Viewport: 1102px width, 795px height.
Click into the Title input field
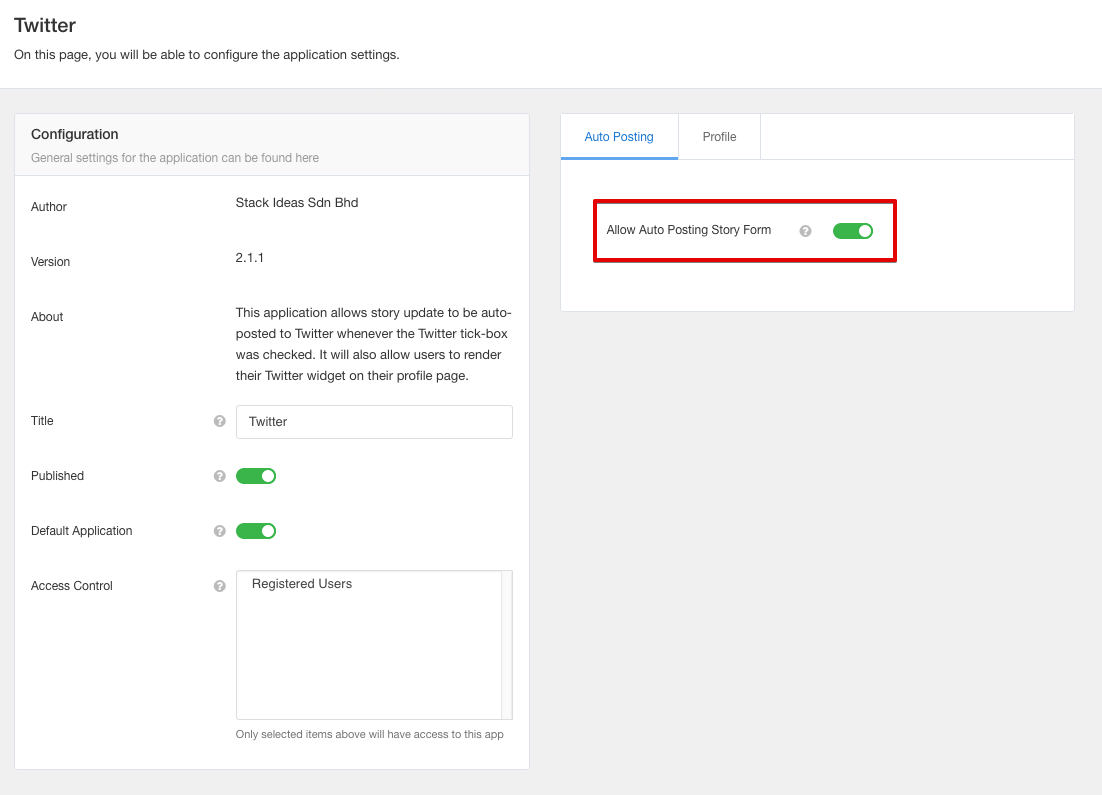(374, 422)
